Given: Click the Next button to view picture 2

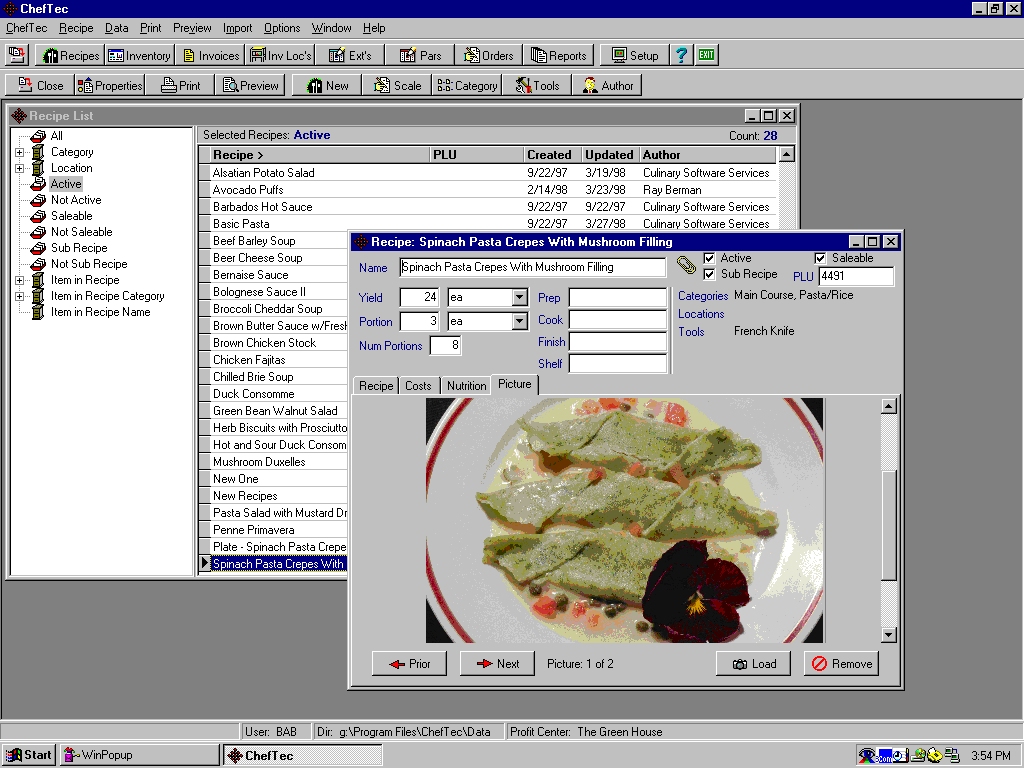Looking at the screenshot, I should tap(497, 663).
